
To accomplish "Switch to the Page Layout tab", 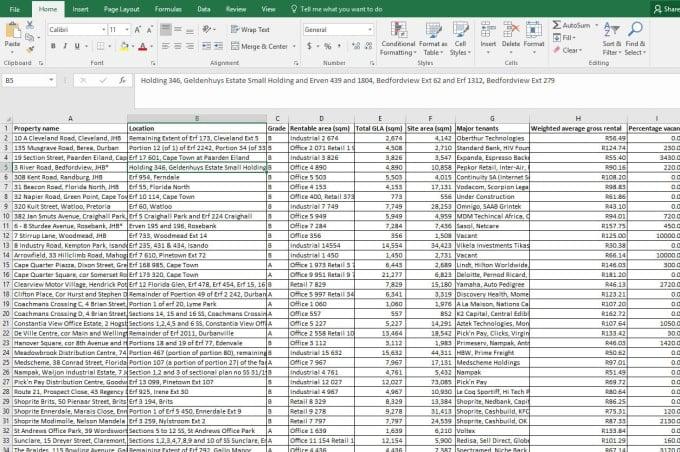I will click(124, 8).
